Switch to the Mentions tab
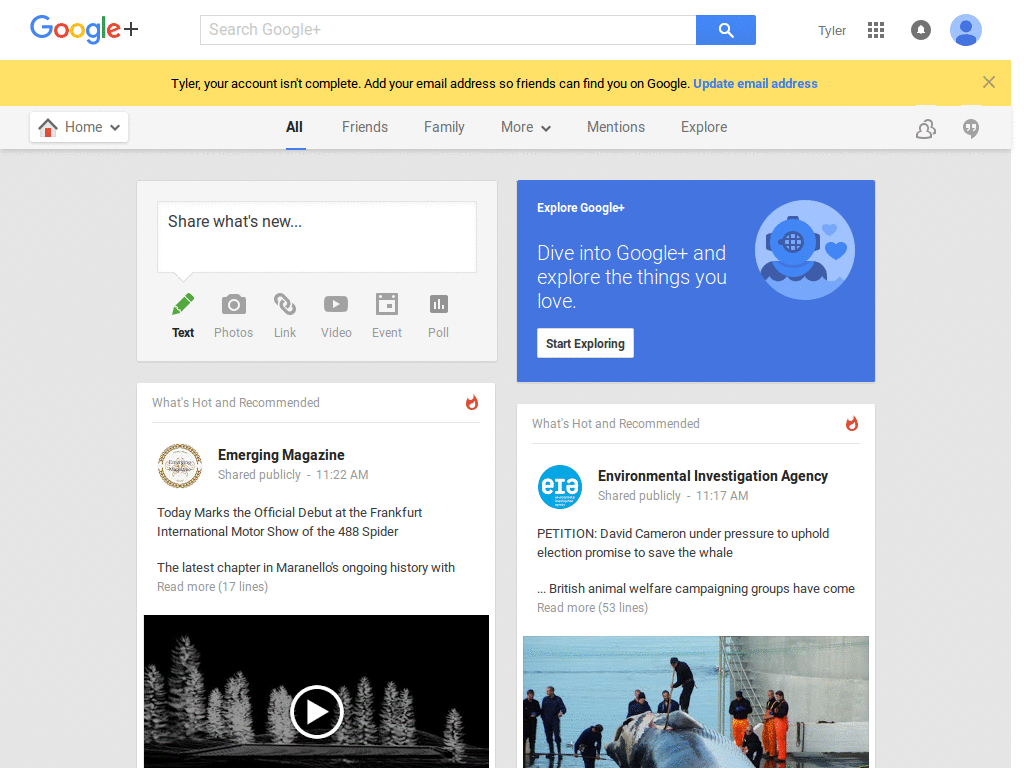The image size is (1024, 768). pyautogui.click(x=616, y=127)
